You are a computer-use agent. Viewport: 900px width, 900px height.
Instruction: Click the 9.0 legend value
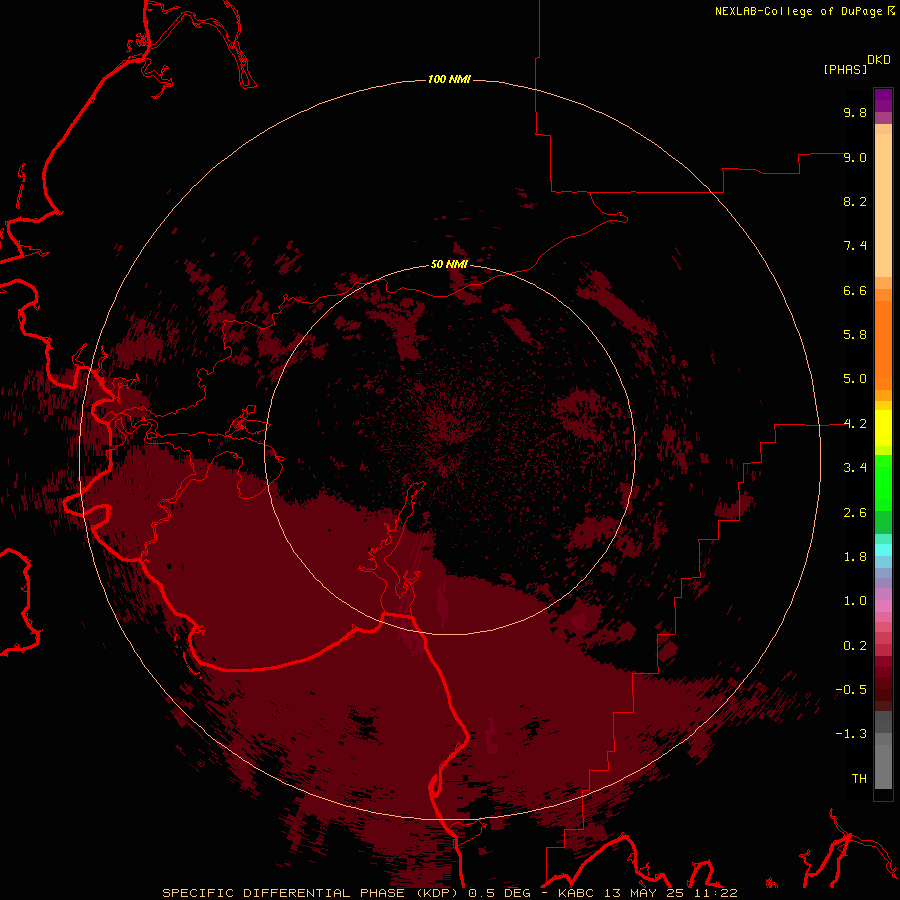tap(855, 157)
